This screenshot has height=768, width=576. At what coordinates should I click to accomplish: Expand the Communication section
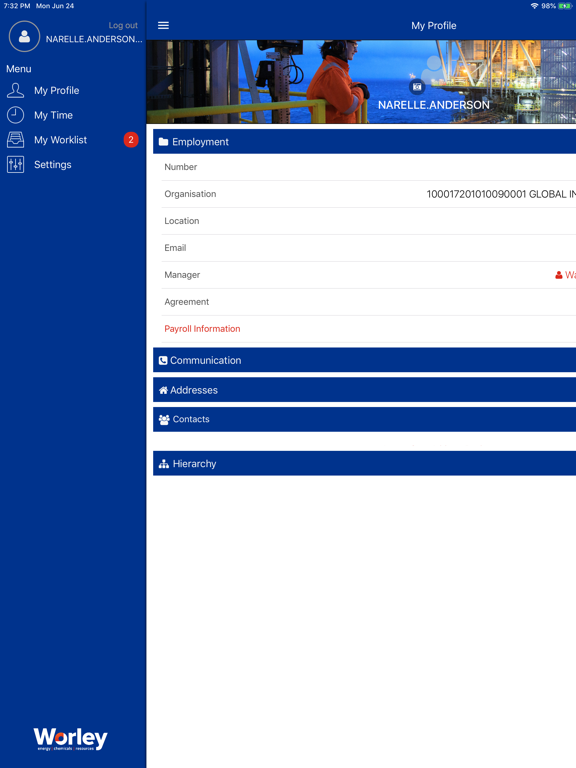(x=364, y=360)
